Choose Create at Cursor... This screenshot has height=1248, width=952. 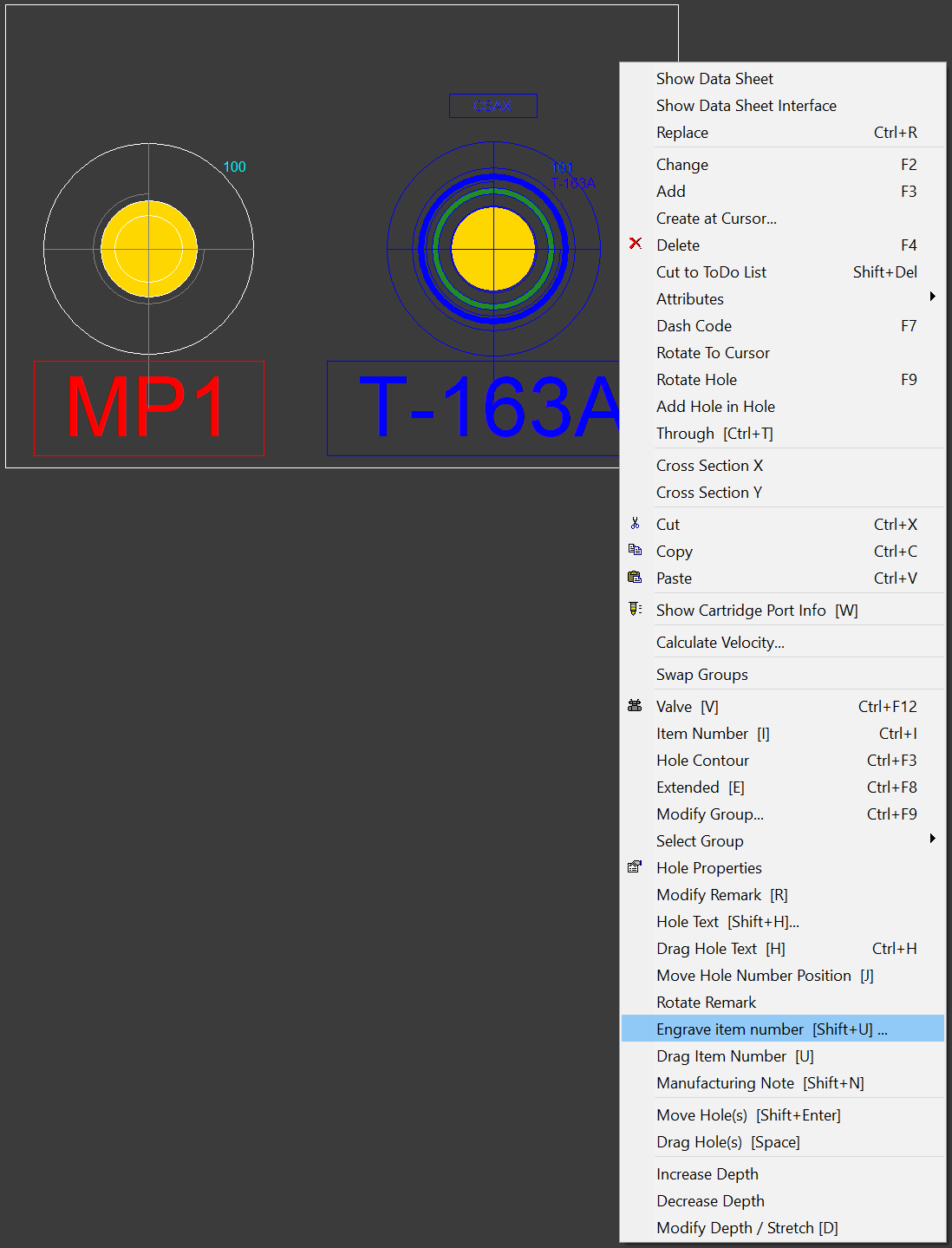point(783,219)
